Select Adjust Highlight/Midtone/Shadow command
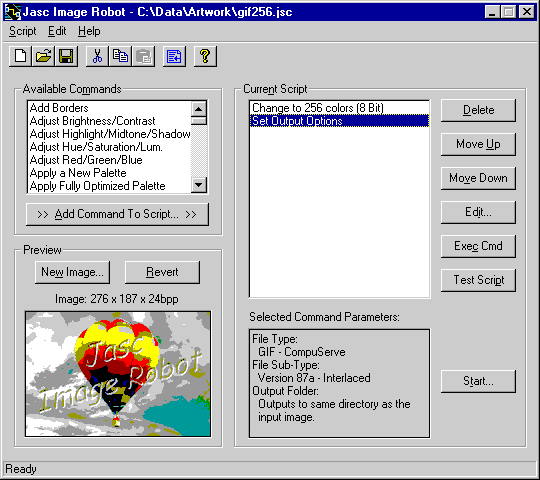 click(109, 134)
